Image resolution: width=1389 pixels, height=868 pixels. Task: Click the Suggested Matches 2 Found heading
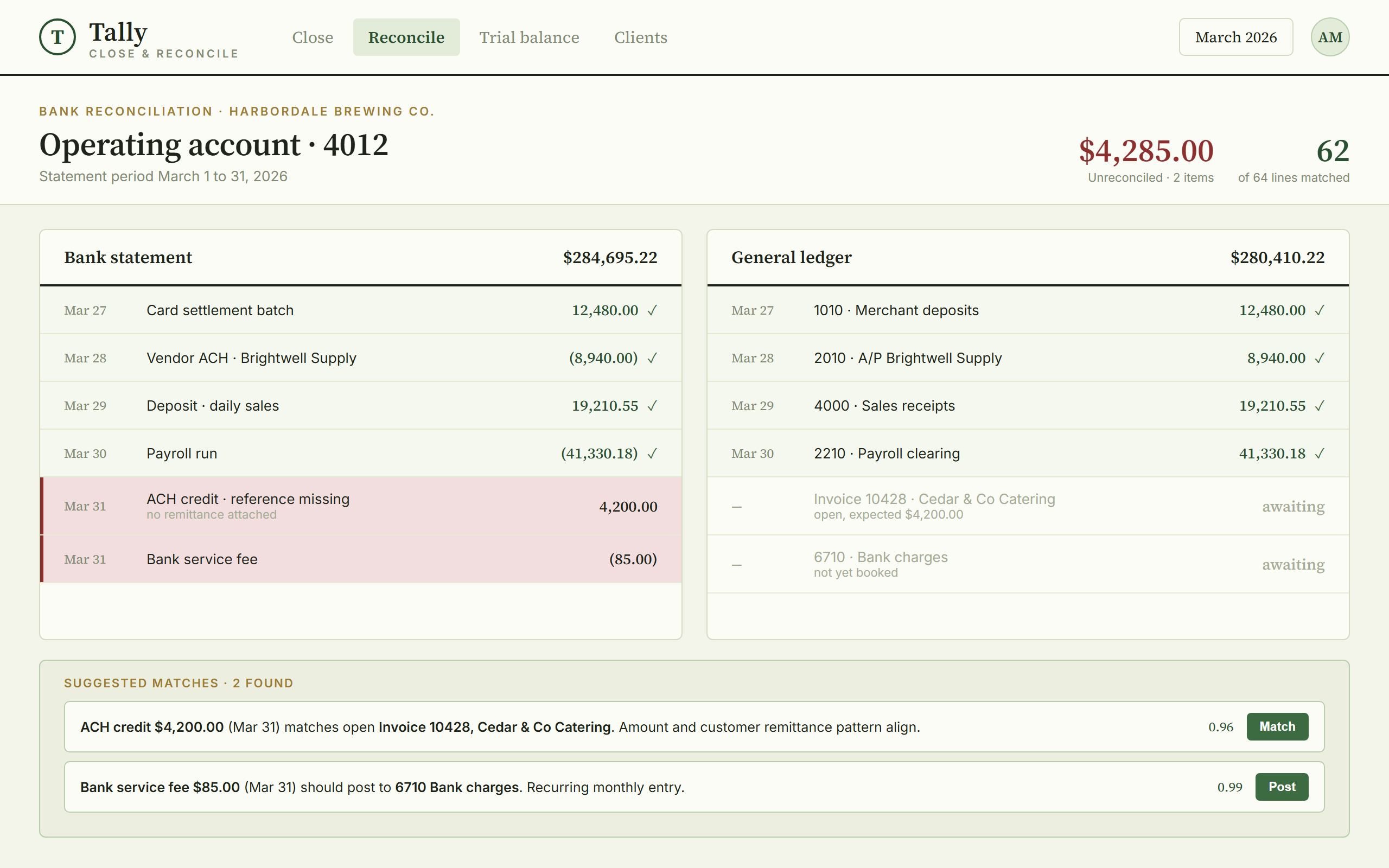(x=179, y=683)
